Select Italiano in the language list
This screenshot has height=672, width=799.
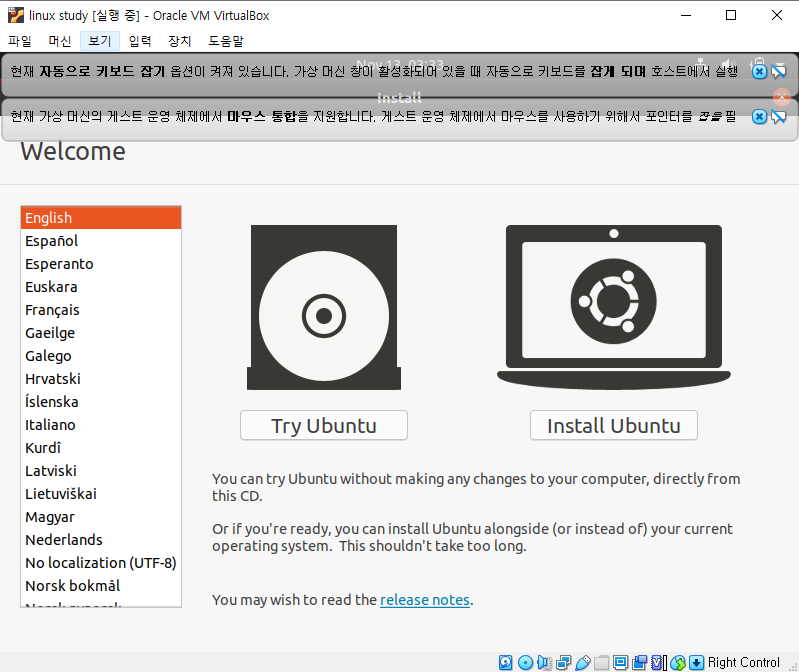point(101,424)
